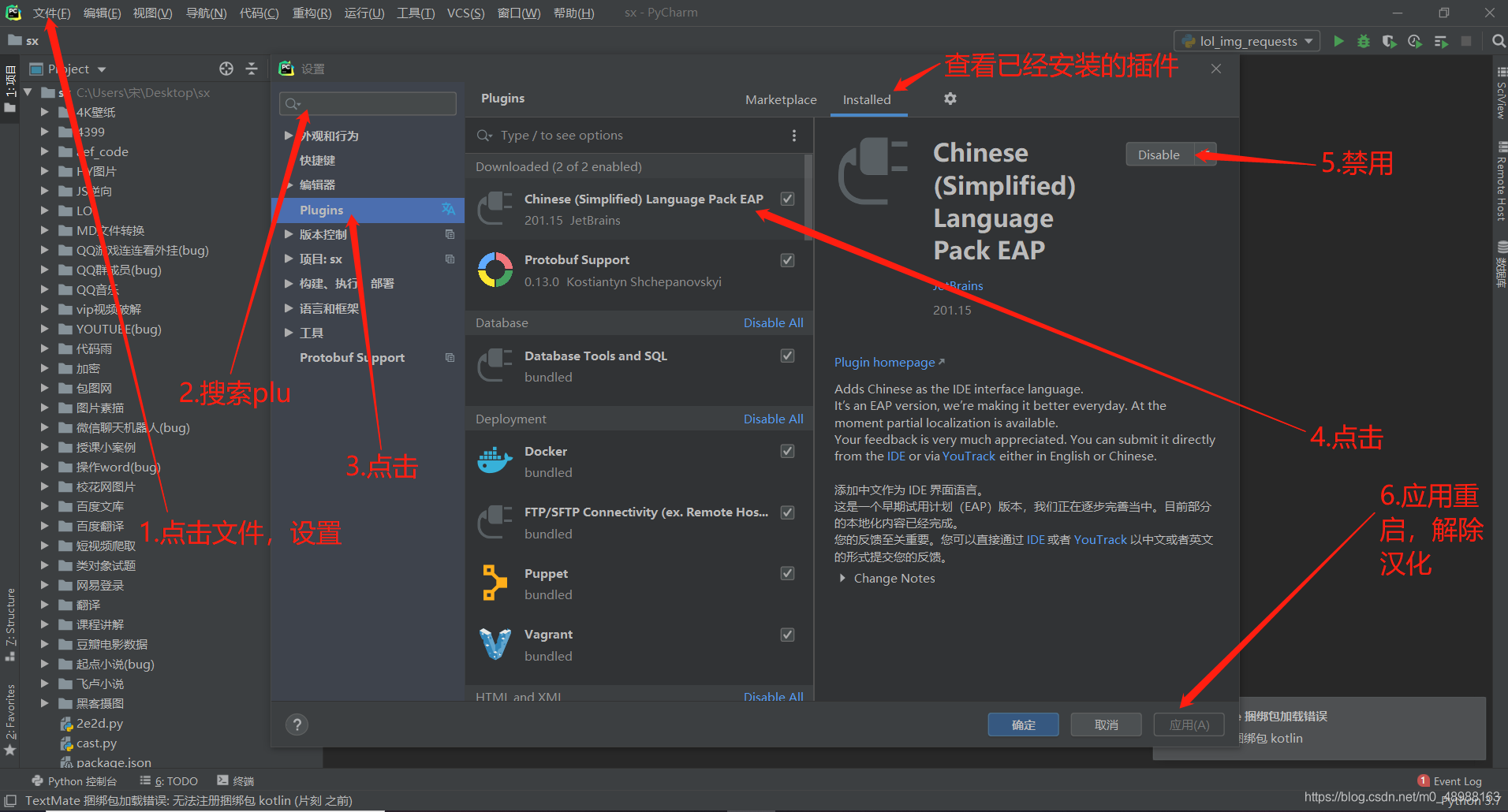Open Python console tool window
The image size is (1508, 812).
click(74, 781)
